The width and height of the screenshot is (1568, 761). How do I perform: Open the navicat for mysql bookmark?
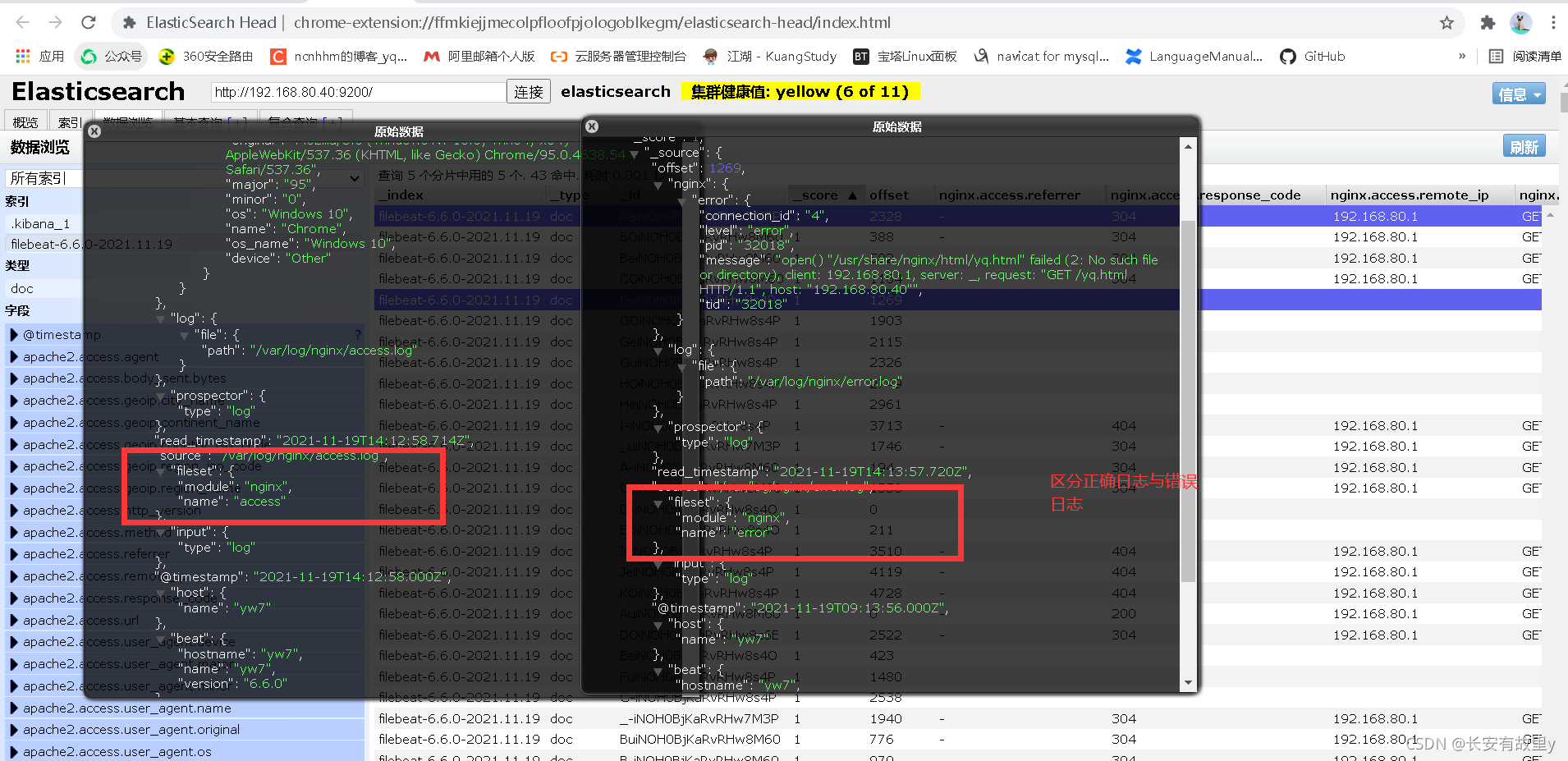pos(1041,56)
